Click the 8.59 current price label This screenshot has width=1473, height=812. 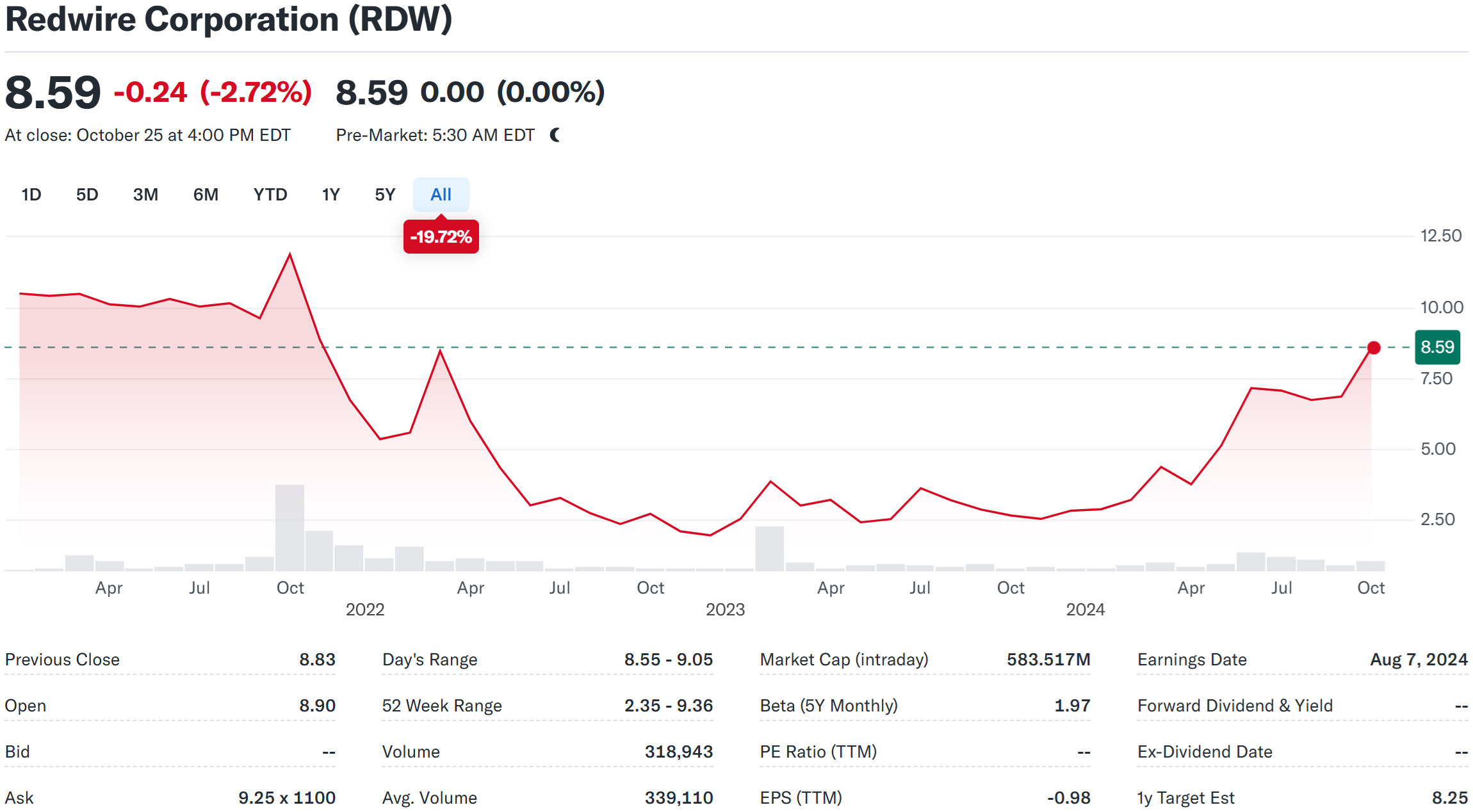[x=1438, y=347]
